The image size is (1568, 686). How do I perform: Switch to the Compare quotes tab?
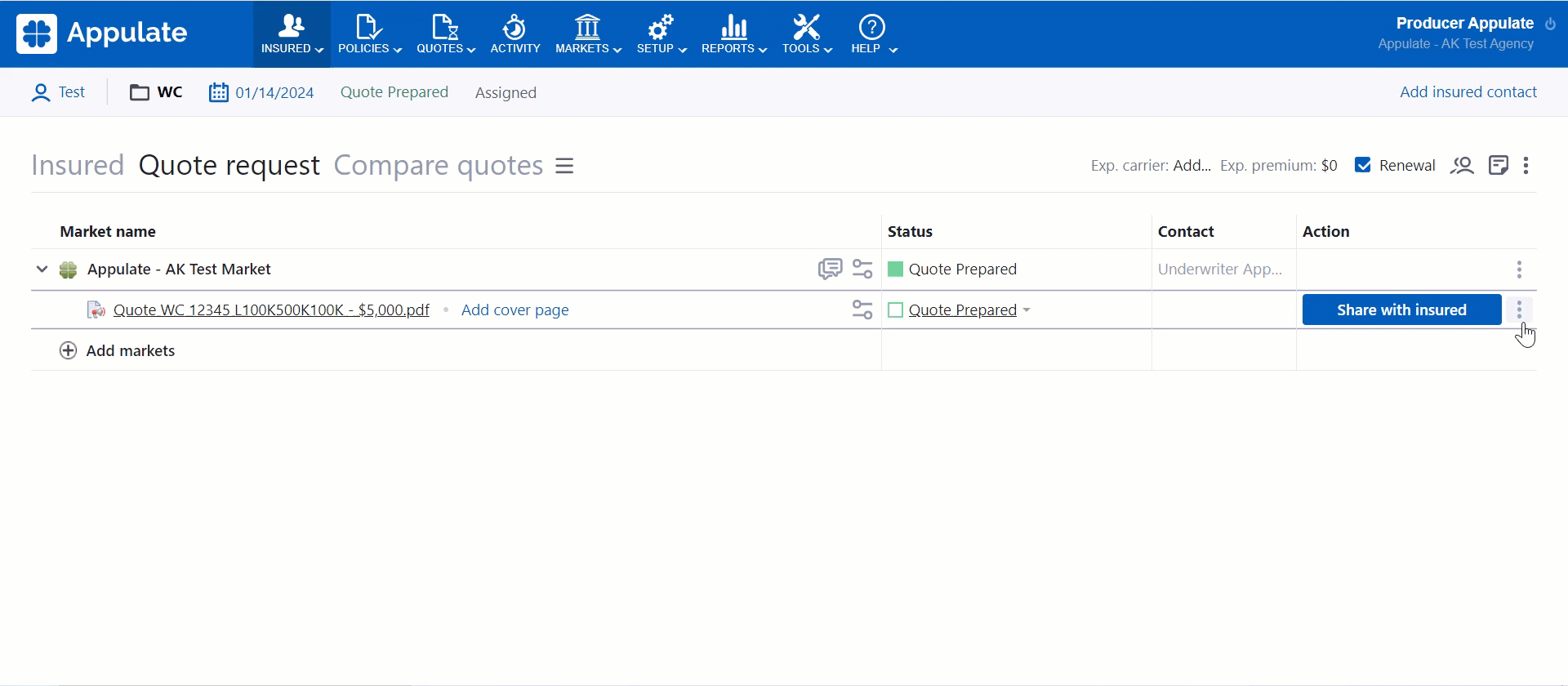coord(438,166)
